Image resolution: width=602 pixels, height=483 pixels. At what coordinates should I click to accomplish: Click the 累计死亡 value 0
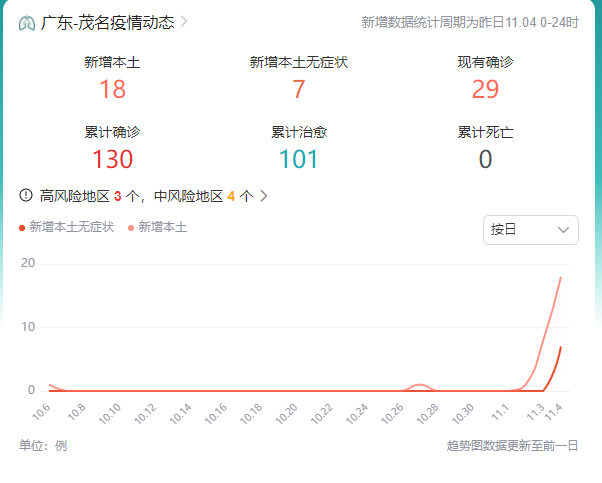tap(485, 159)
